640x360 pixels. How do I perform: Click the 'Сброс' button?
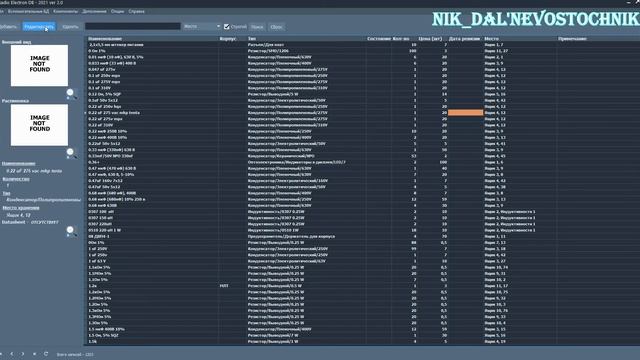tap(276, 27)
